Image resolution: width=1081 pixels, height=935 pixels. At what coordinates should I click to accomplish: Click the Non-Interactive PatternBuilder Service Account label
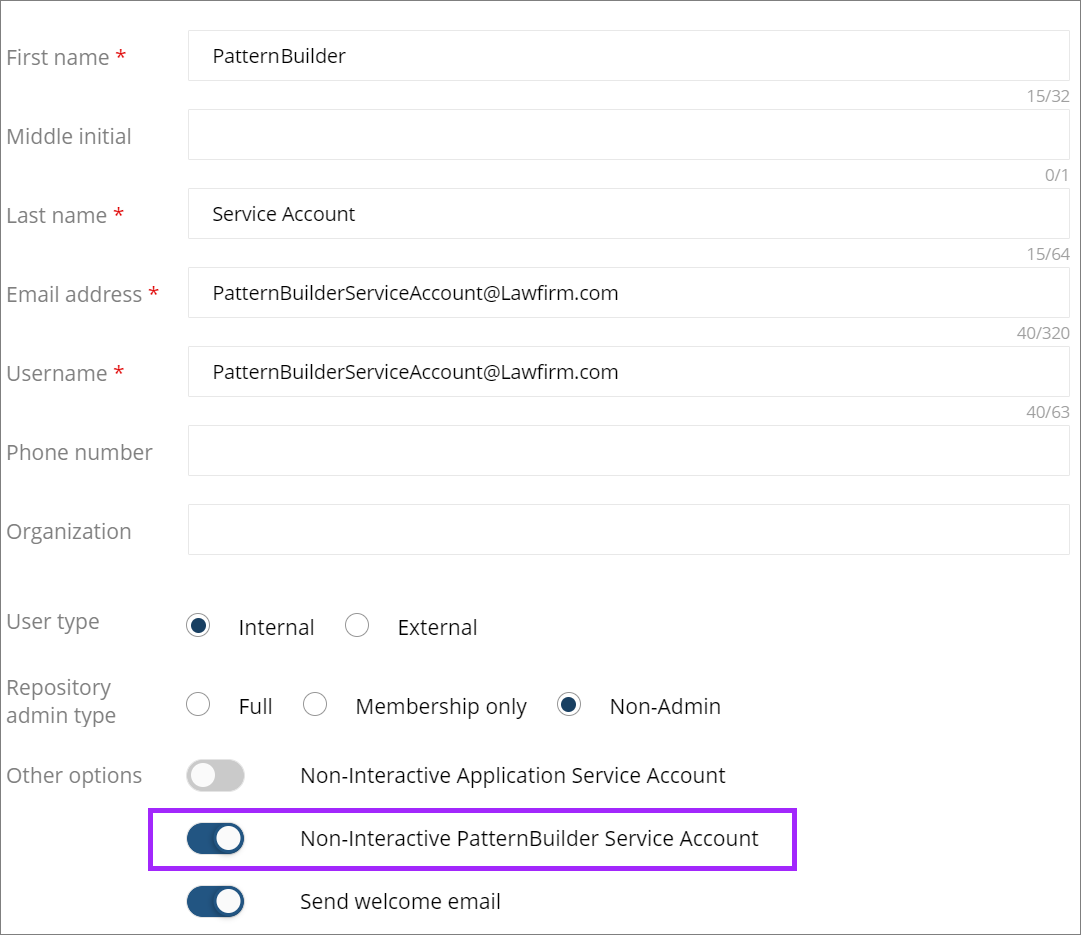coord(529,838)
